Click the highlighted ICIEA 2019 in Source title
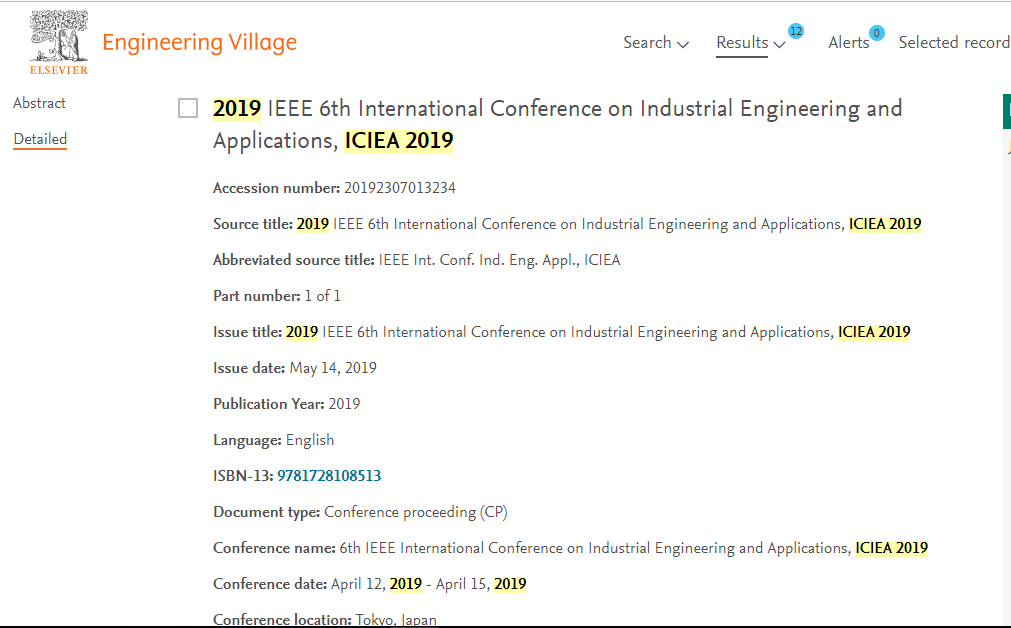Image resolution: width=1011 pixels, height=628 pixels. (885, 224)
